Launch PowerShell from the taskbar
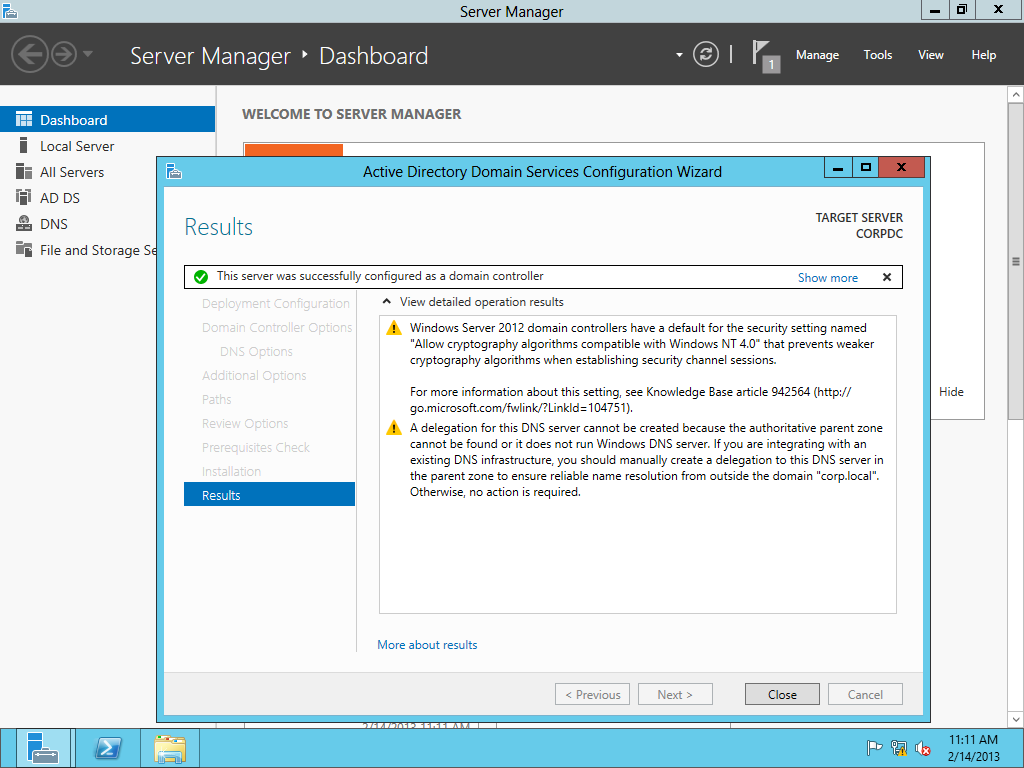 [108, 748]
